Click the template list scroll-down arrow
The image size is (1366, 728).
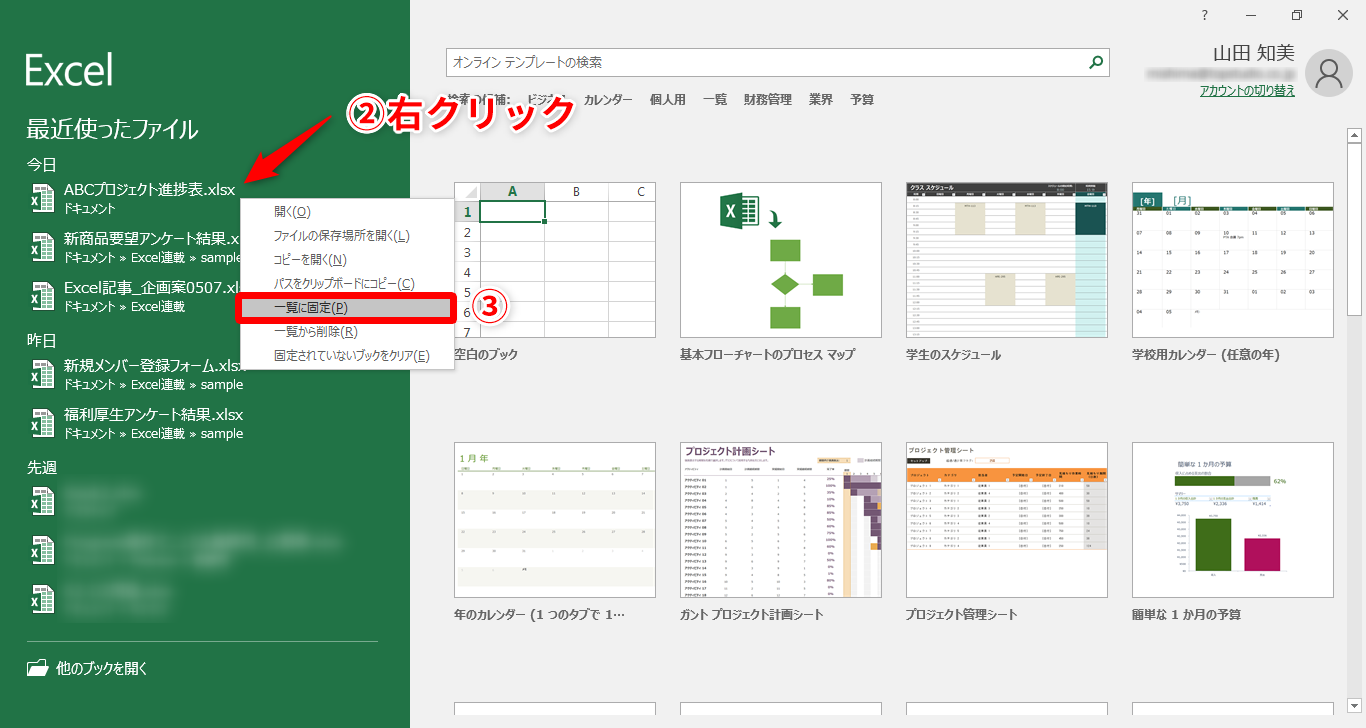[1355, 706]
